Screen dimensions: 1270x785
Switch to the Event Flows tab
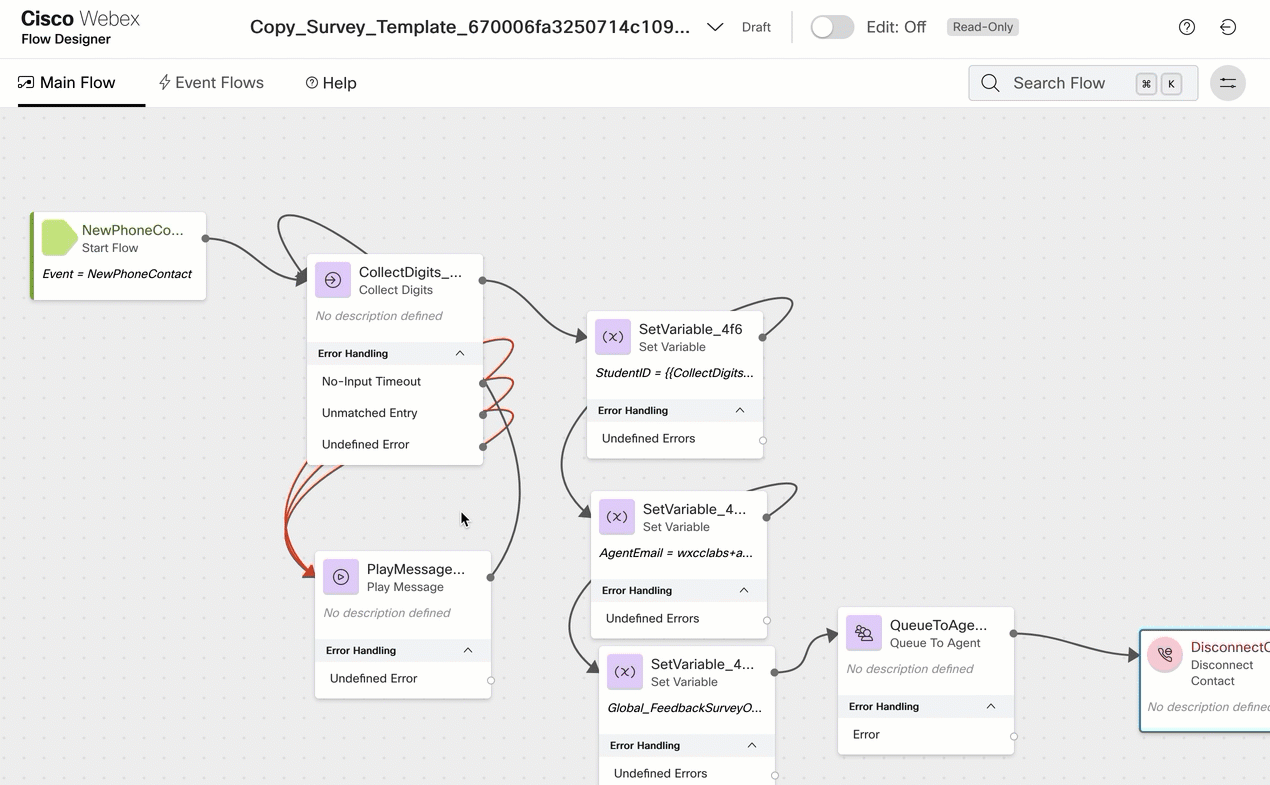211,83
